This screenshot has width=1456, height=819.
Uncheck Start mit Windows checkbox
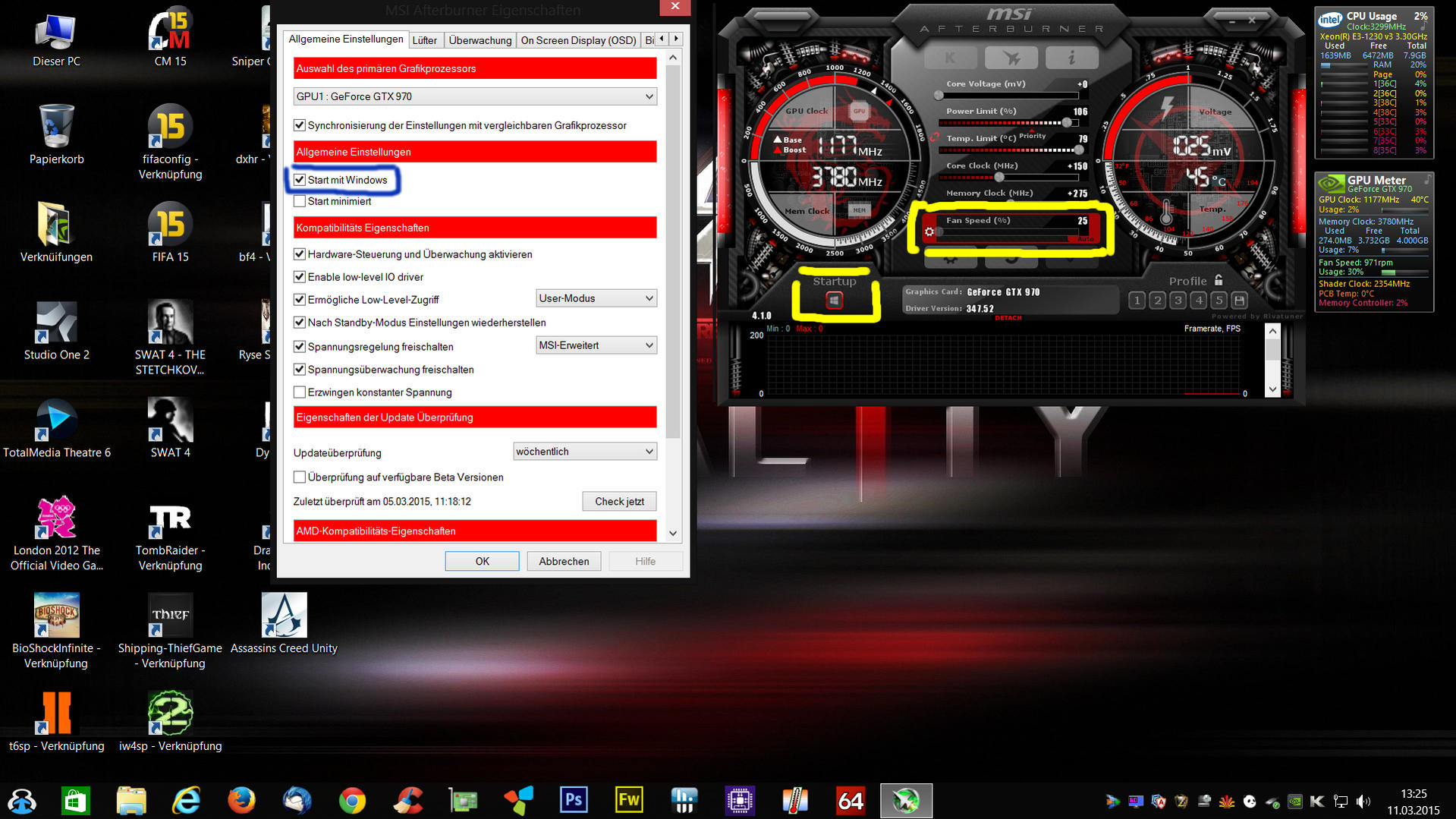[x=300, y=180]
